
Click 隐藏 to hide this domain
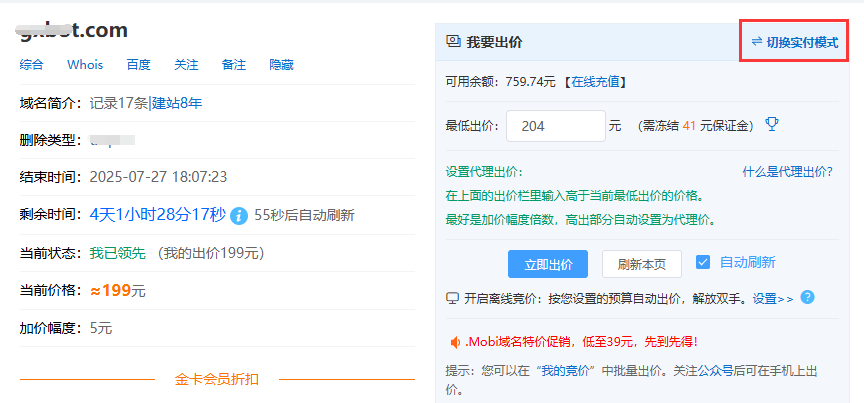tap(281, 65)
